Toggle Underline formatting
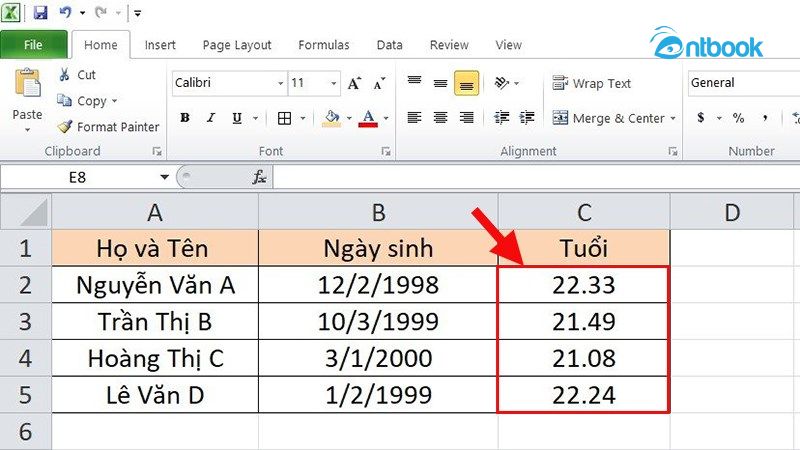This screenshot has width=800, height=450. tap(237, 118)
